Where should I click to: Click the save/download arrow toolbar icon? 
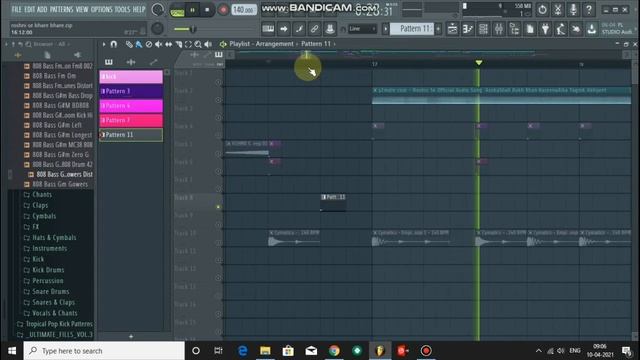click(x=591, y=29)
